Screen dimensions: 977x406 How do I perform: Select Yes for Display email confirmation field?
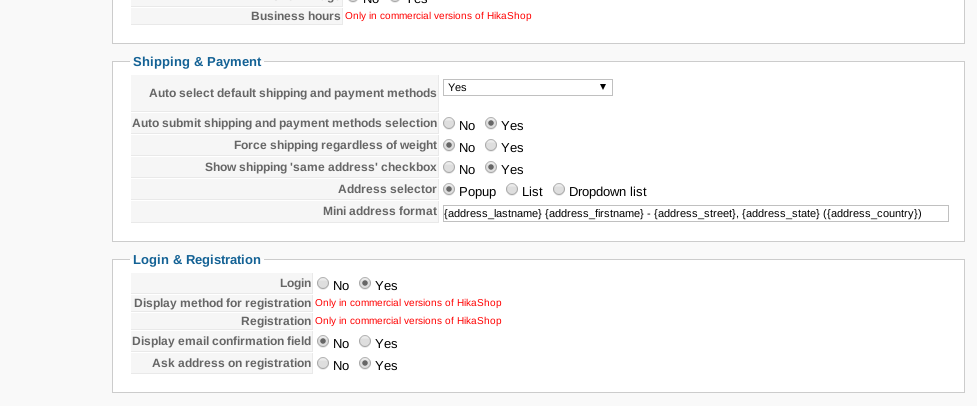pos(365,343)
